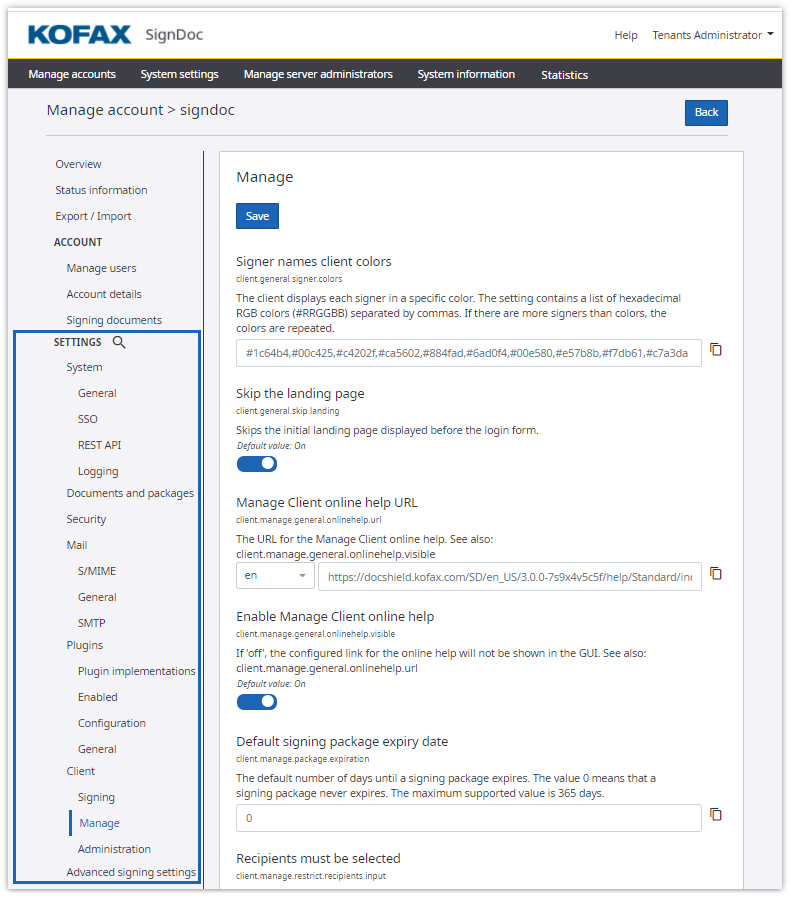Disable Enable Manage Client online help switch
This screenshot has height=897, width=790.
point(257,701)
